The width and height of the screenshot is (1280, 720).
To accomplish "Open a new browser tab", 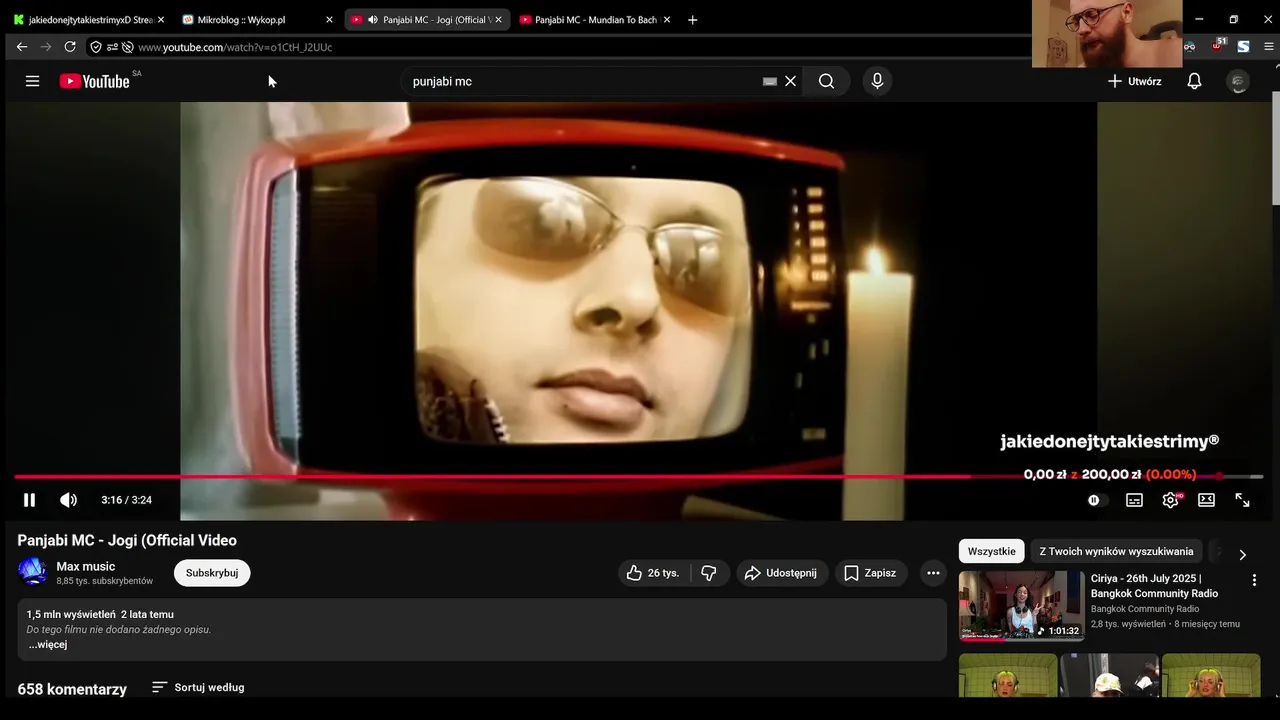I will [x=692, y=19].
